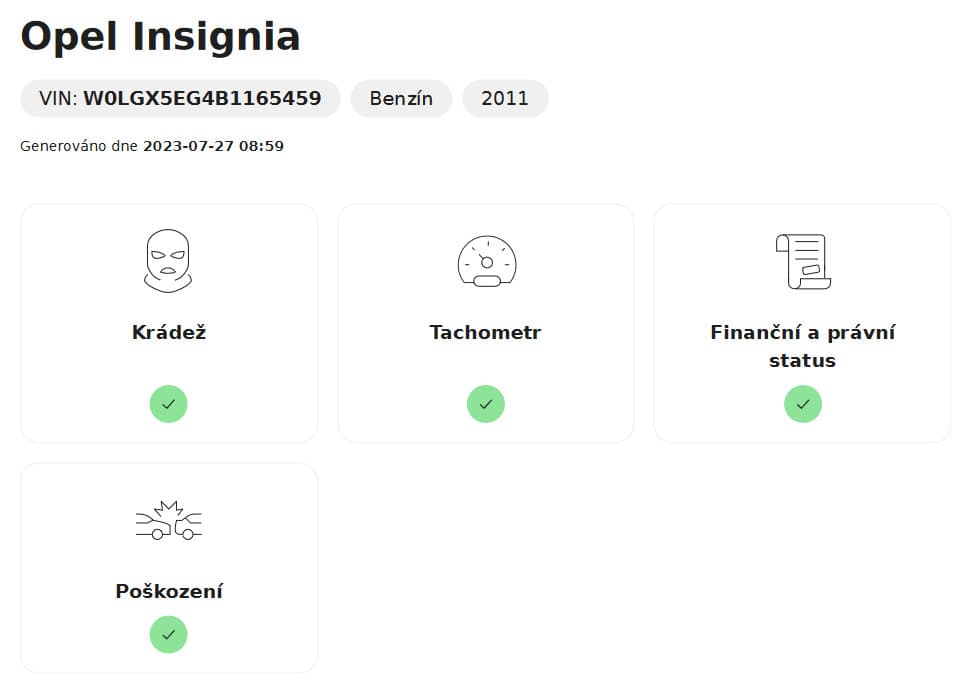Viewport: 977px width, 700px height.
Task: Click the tachometer gauge icon
Action: click(x=486, y=262)
